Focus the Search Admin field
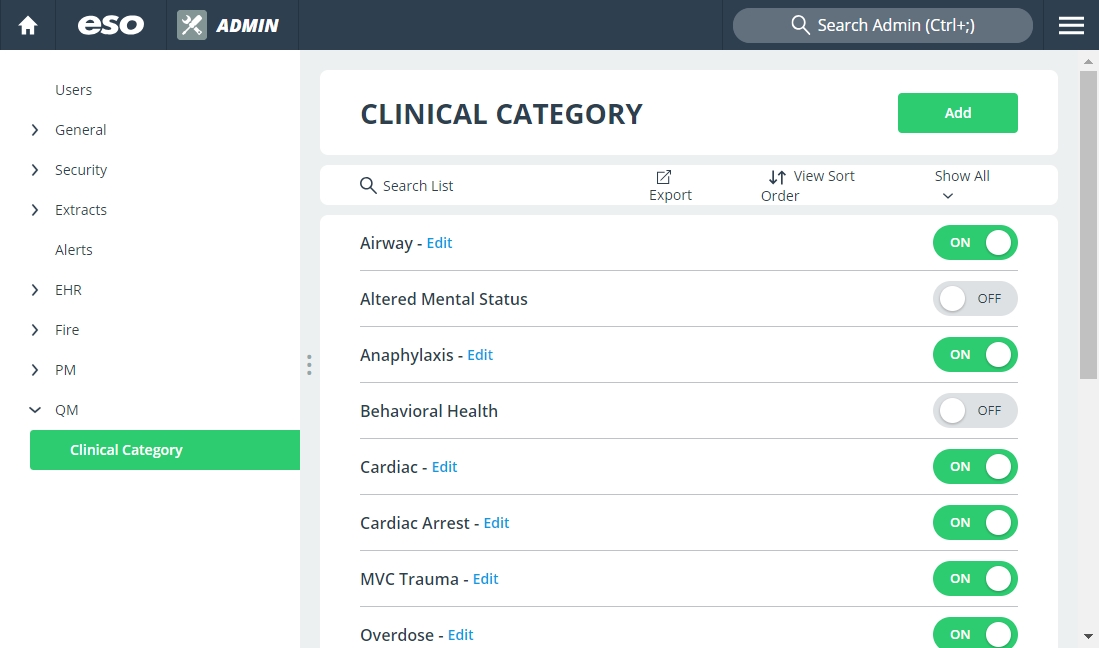 (882, 25)
